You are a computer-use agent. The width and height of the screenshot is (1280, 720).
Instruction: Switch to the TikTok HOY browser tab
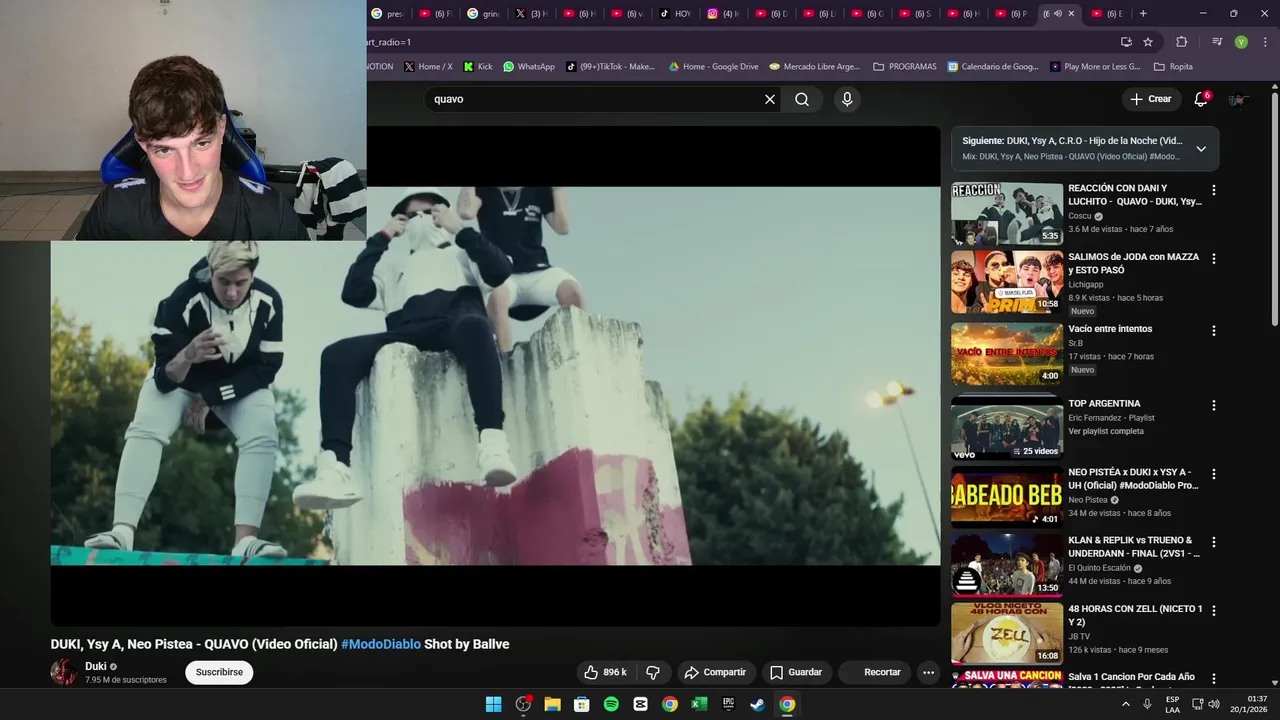(676, 13)
